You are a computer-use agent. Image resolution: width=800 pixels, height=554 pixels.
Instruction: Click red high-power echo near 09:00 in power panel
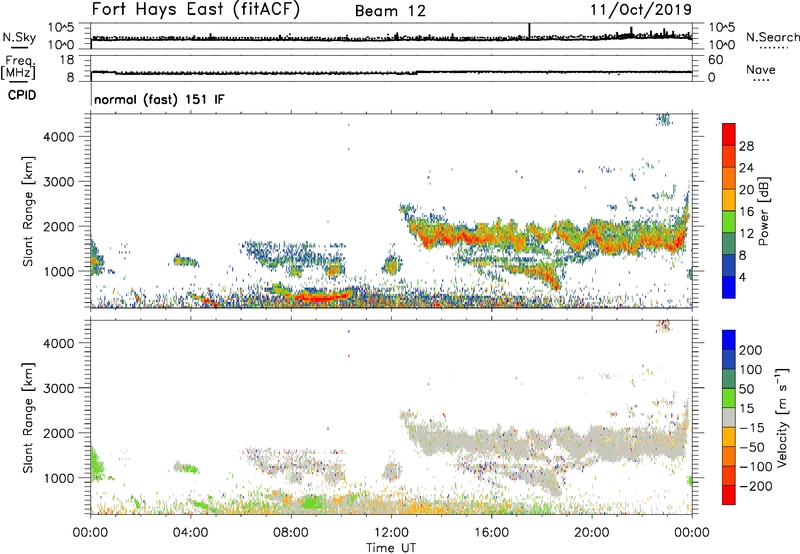coord(319,296)
